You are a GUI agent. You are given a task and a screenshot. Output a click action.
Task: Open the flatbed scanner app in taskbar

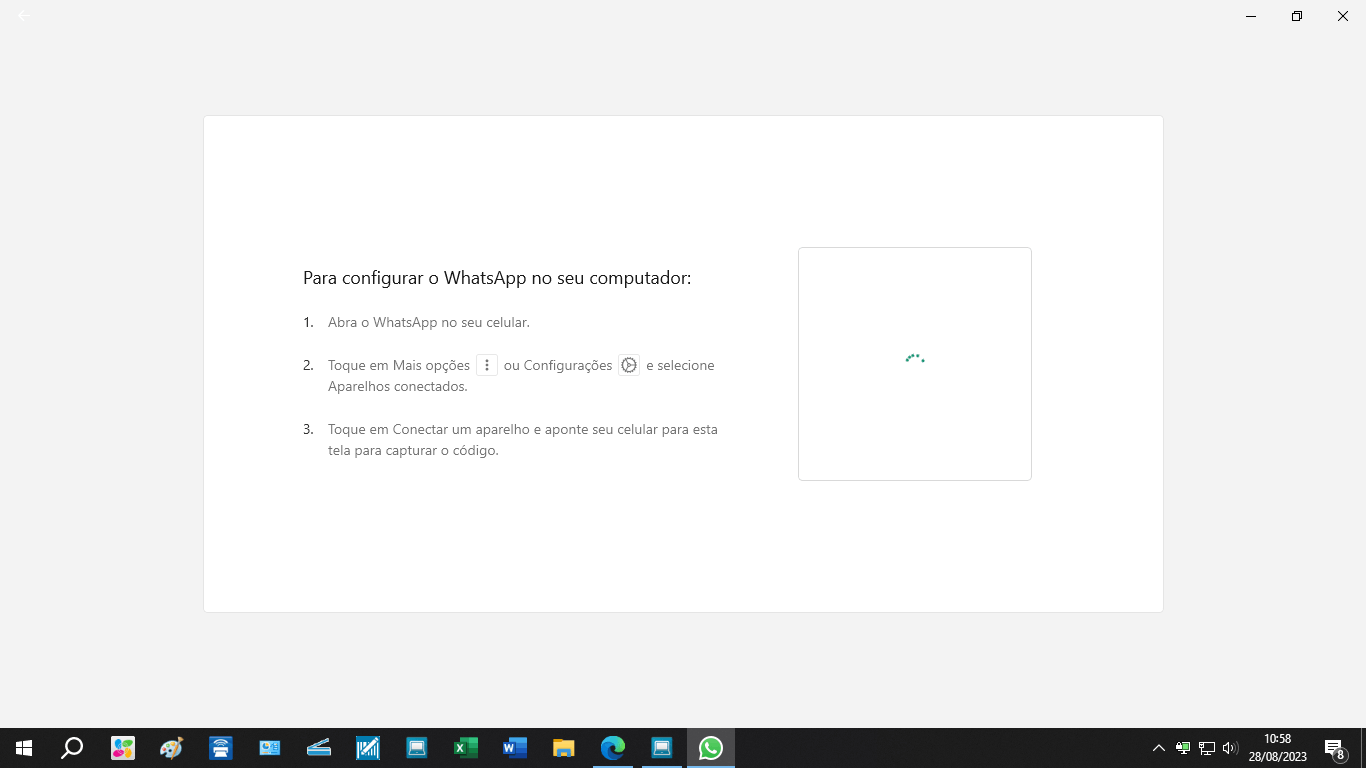319,748
